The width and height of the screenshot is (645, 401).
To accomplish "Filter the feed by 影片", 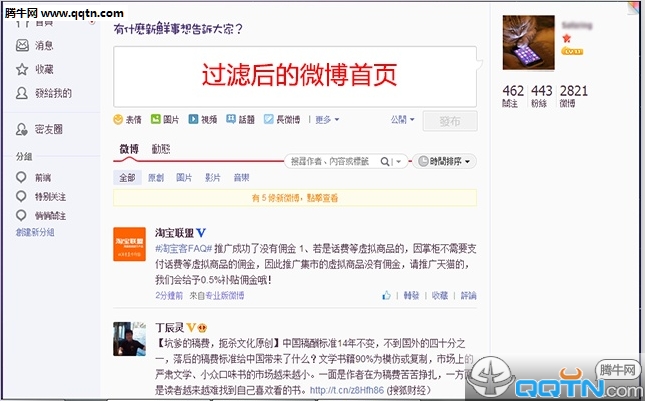I will 213,178.
